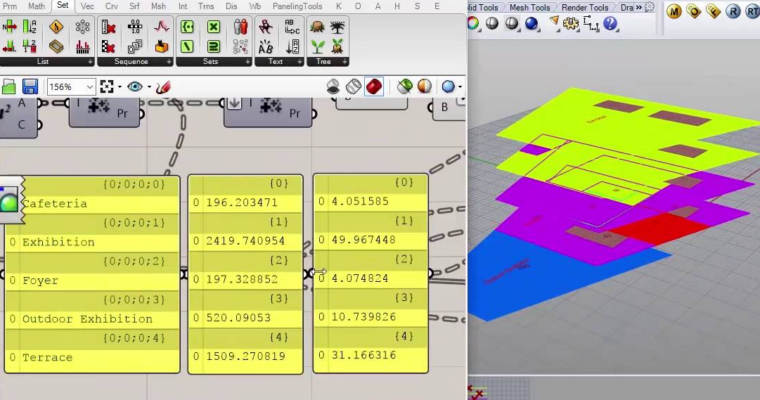Open dropdown arrow beside blue mesh sphere
This screenshot has height=400, width=760.
point(459,87)
